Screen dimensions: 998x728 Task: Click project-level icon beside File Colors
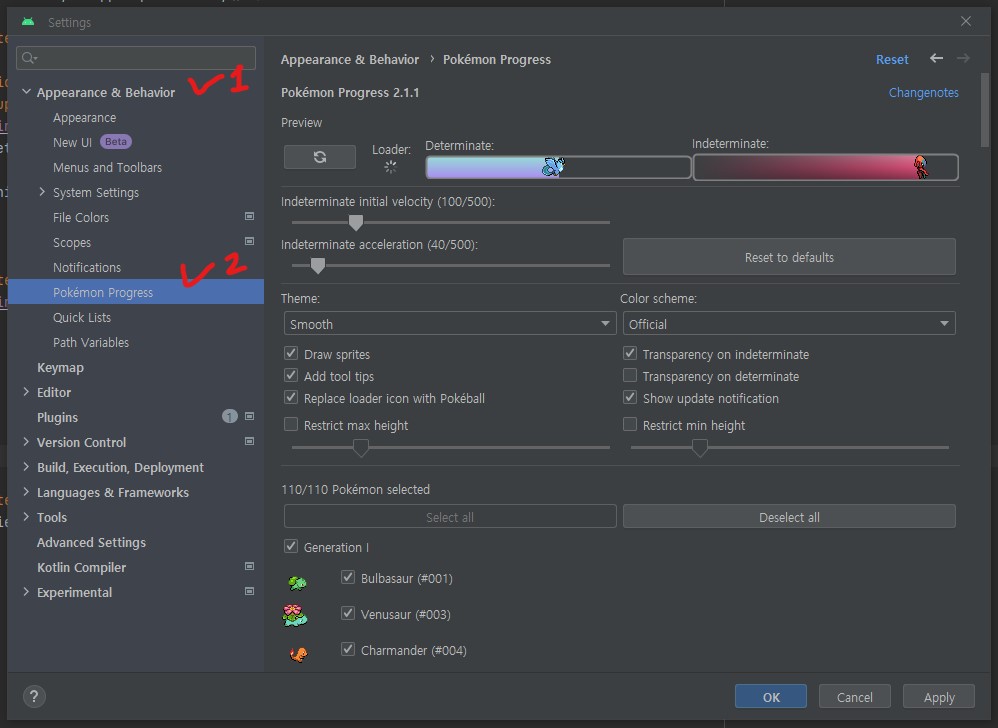coord(250,216)
